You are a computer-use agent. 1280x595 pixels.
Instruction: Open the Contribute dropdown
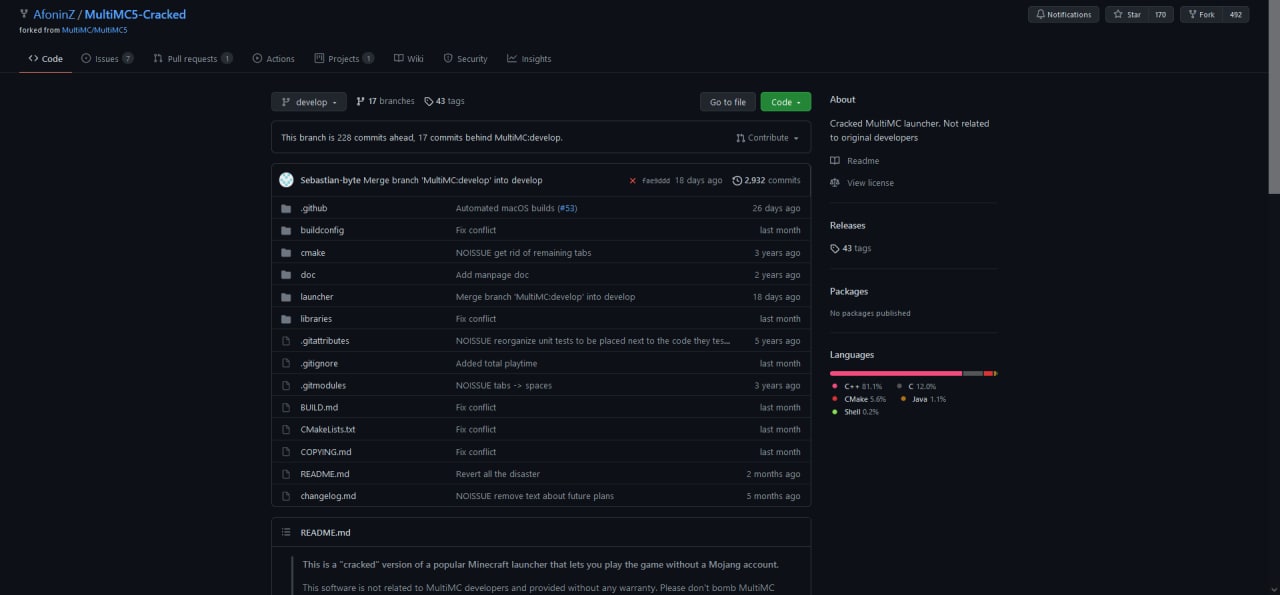(x=768, y=138)
